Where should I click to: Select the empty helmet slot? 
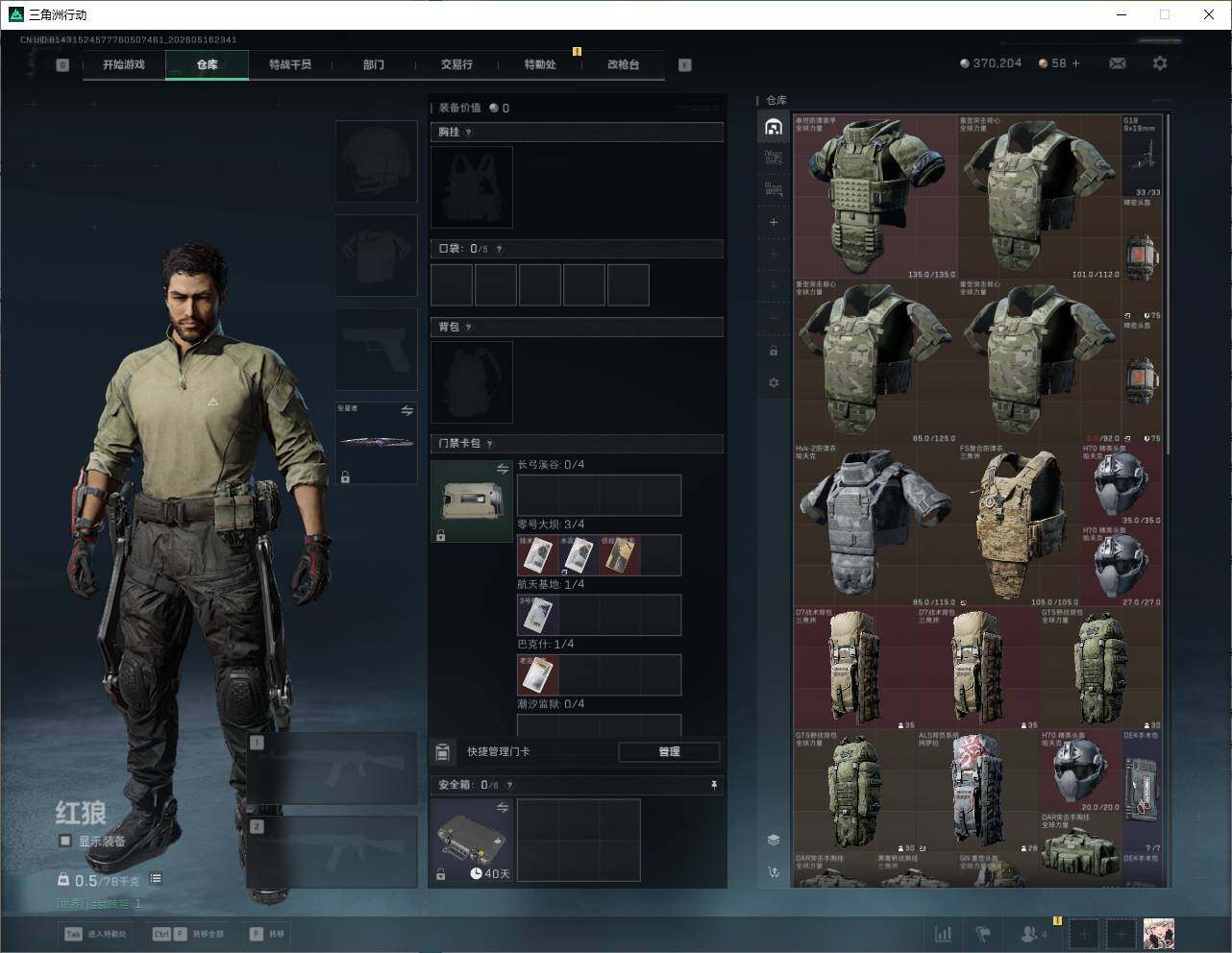click(x=376, y=160)
